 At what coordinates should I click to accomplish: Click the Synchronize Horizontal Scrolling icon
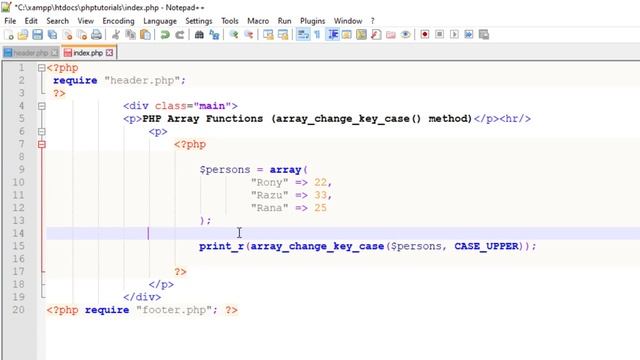tap(283, 35)
